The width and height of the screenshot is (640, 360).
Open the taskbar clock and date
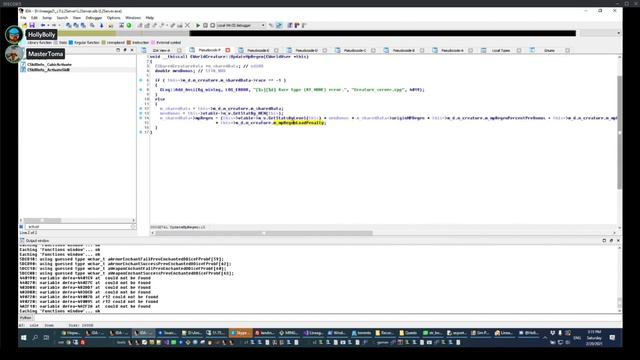pyautogui.click(x=594, y=338)
